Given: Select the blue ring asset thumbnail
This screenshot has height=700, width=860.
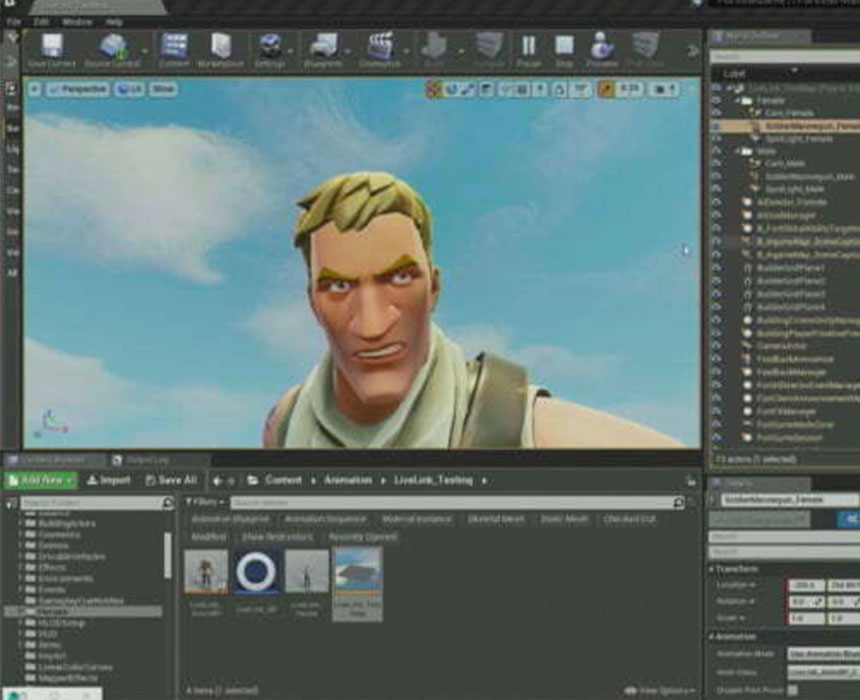Looking at the screenshot, I should pos(256,572).
